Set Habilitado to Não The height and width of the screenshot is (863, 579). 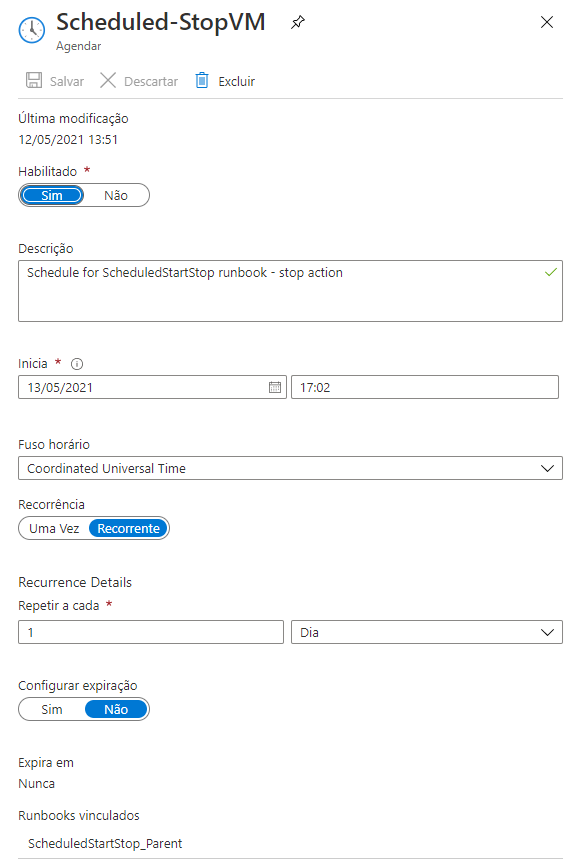116,195
